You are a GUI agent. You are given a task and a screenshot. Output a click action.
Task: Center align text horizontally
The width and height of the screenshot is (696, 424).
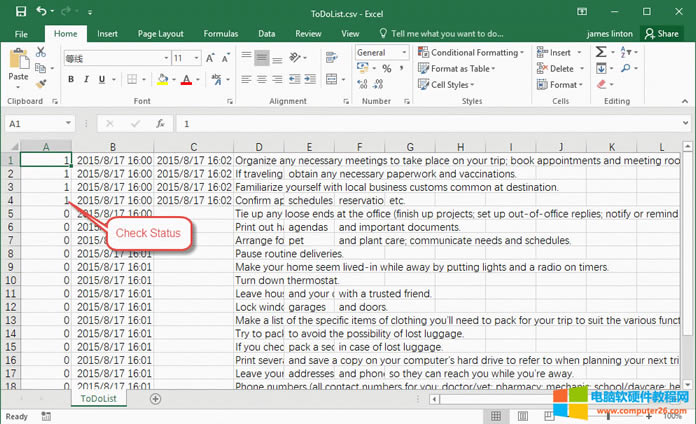[x=262, y=78]
